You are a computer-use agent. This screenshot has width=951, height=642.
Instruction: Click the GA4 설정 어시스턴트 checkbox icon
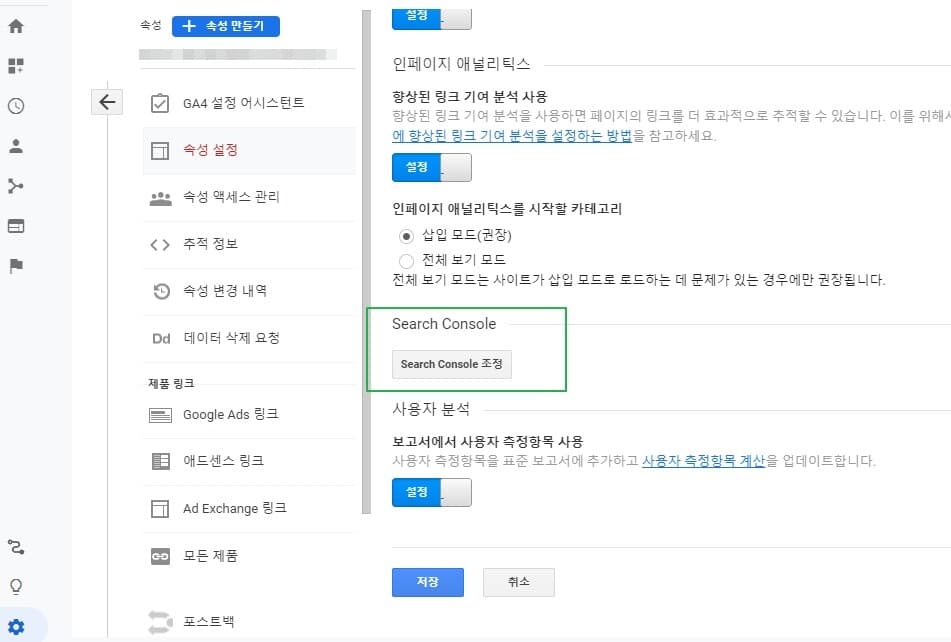point(160,104)
